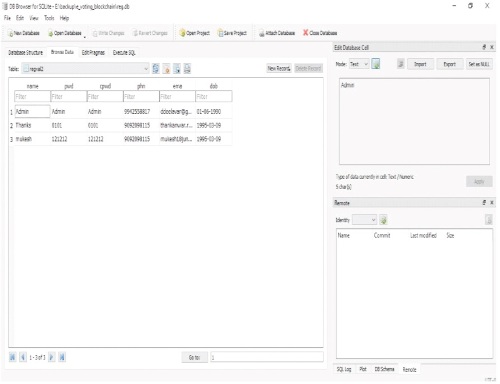This screenshot has width=500, height=384.
Task: Click the New Record button
Action: [x=279, y=68]
